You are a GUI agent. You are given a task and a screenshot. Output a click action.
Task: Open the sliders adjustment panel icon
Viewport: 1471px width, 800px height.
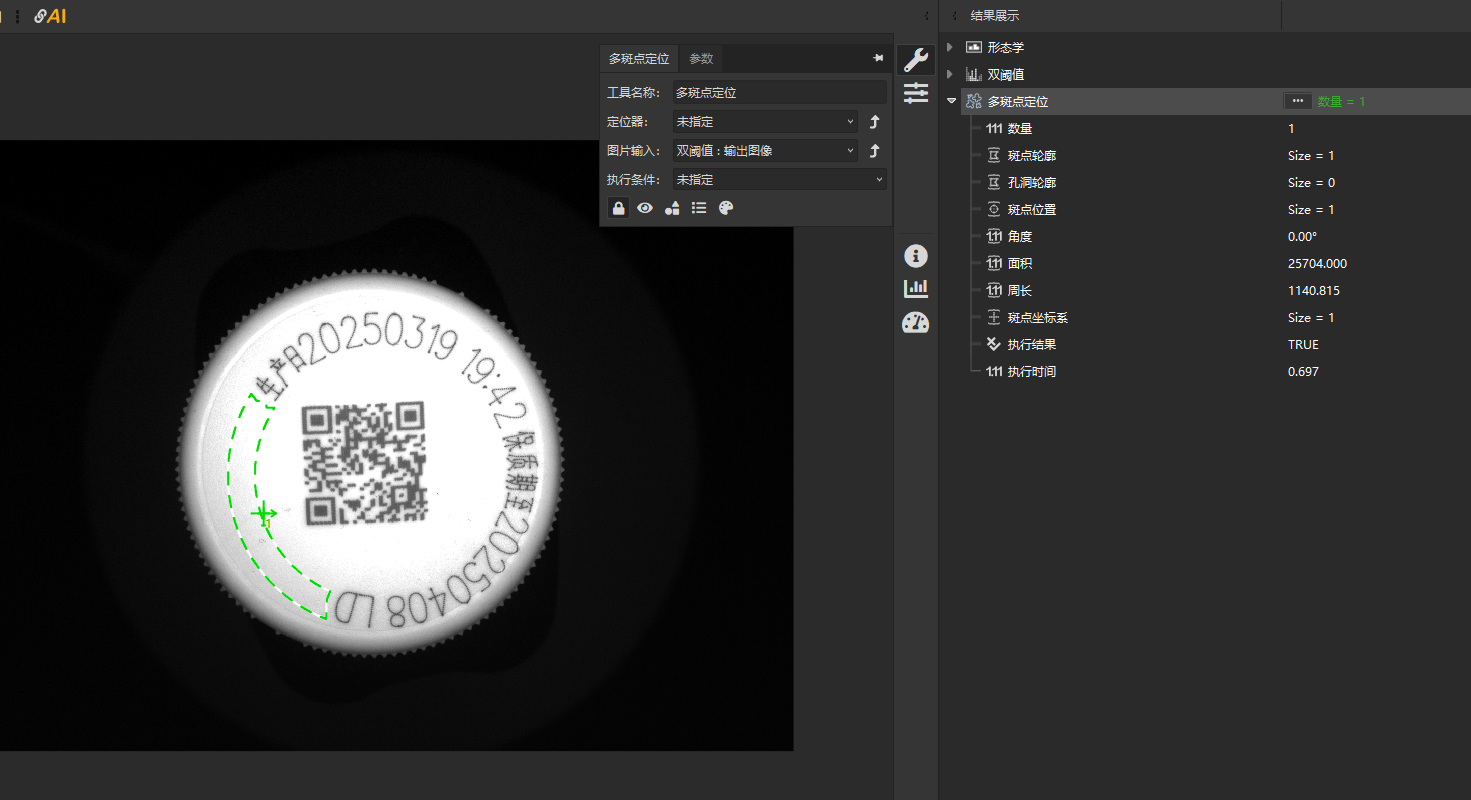pyautogui.click(x=916, y=94)
